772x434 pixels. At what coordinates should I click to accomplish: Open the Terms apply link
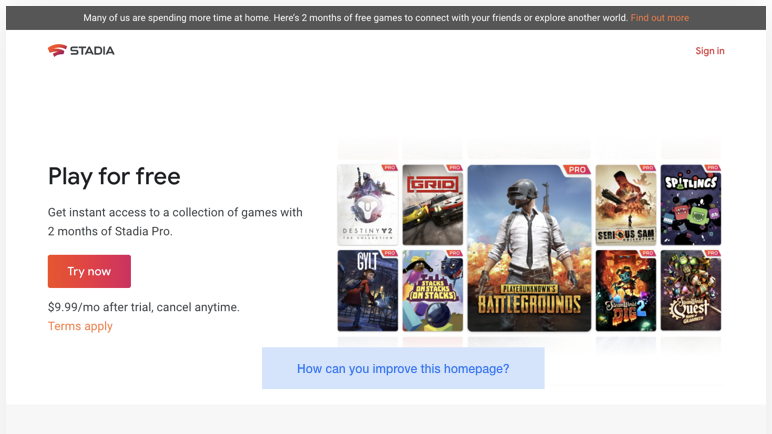point(80,326)
